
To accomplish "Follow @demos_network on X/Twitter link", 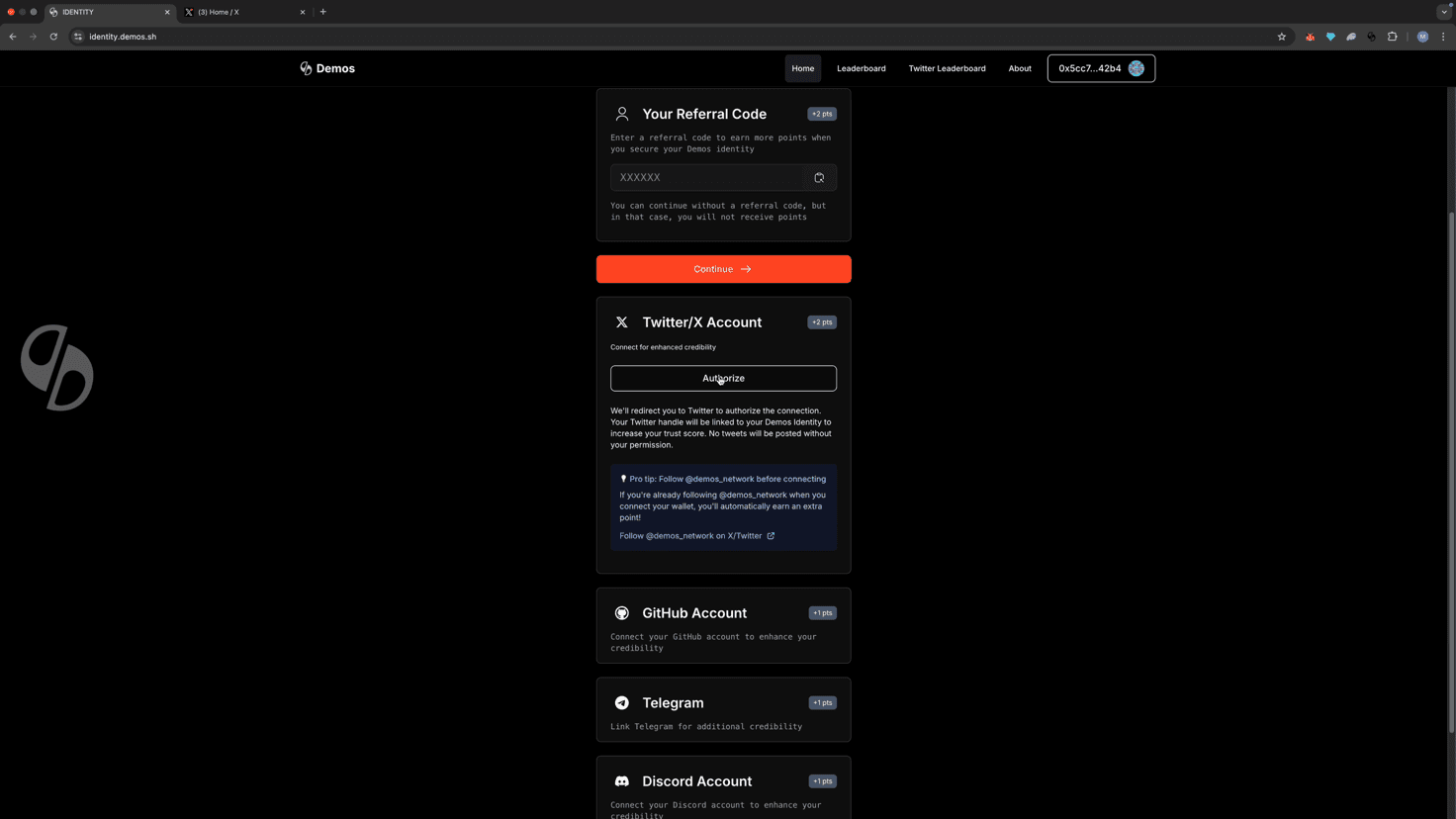I will pyautogui.click(x=689, y=535).
